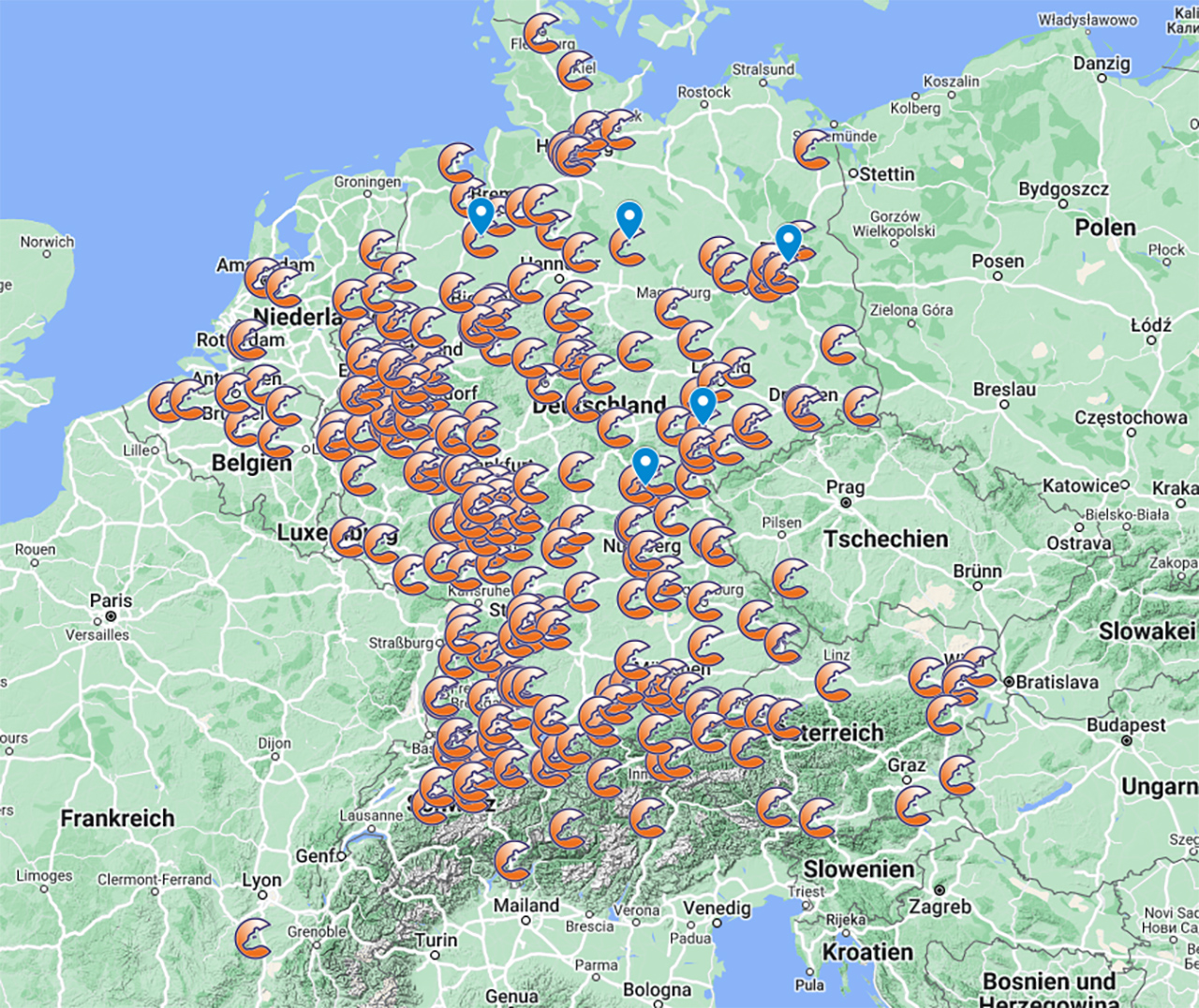This screenshot has width=1199, height=1008.
Task: Click the orange marker over Luxembourg
Action: click(348, 538)
